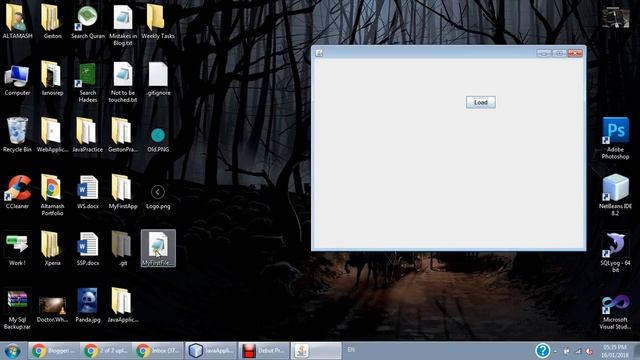Open the JavaApplic... folder
This screenshot has height=360, width=640.
[x=123, y=305]
